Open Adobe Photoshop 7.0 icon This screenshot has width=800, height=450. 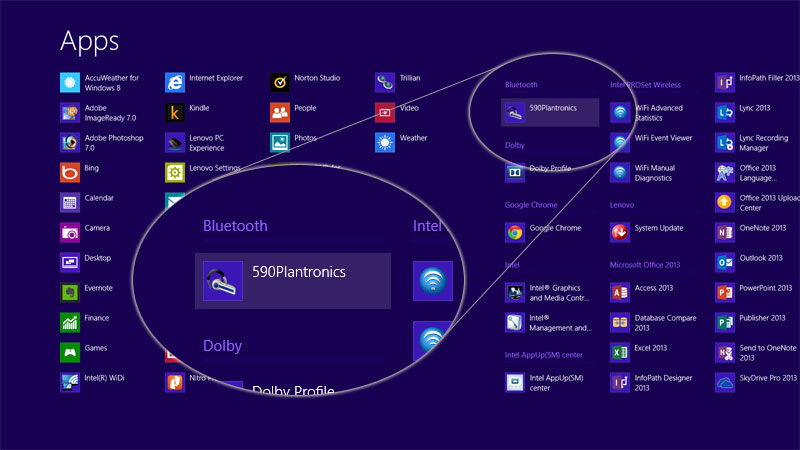[70, 143]
